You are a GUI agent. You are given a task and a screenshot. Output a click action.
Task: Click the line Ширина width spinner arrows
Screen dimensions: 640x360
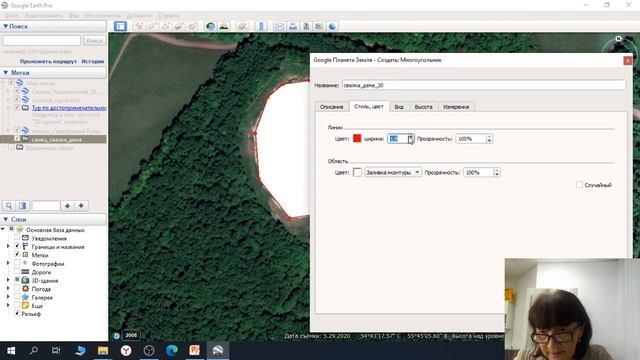tap(411, 139)
